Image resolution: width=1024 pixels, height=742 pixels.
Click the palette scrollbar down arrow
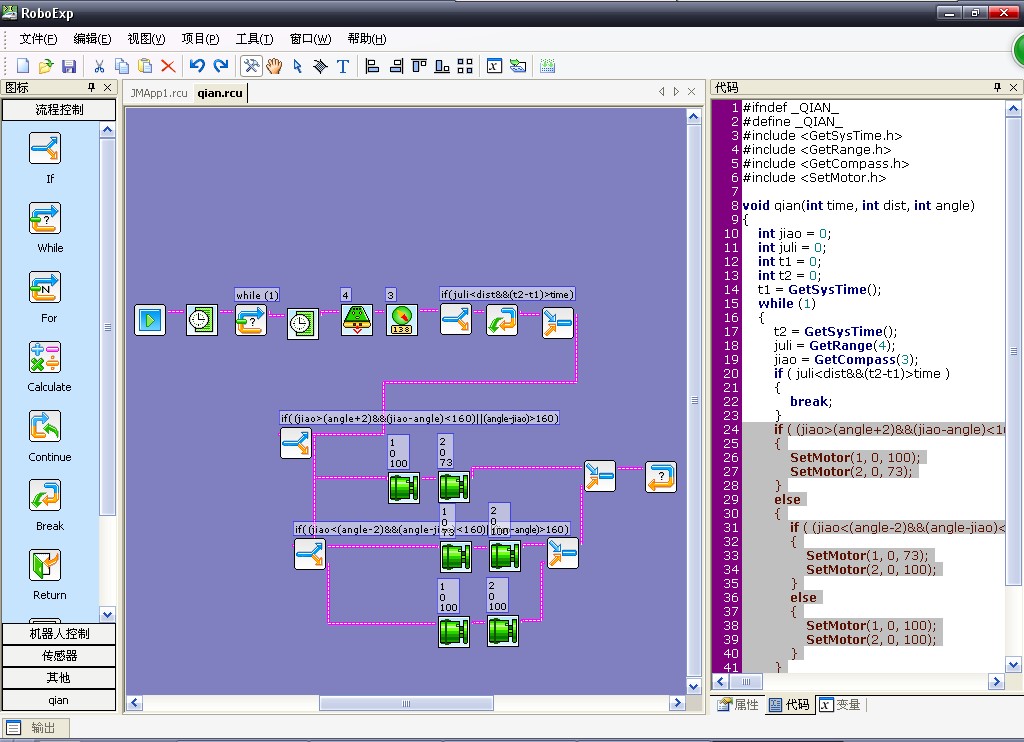coord(107,614)
